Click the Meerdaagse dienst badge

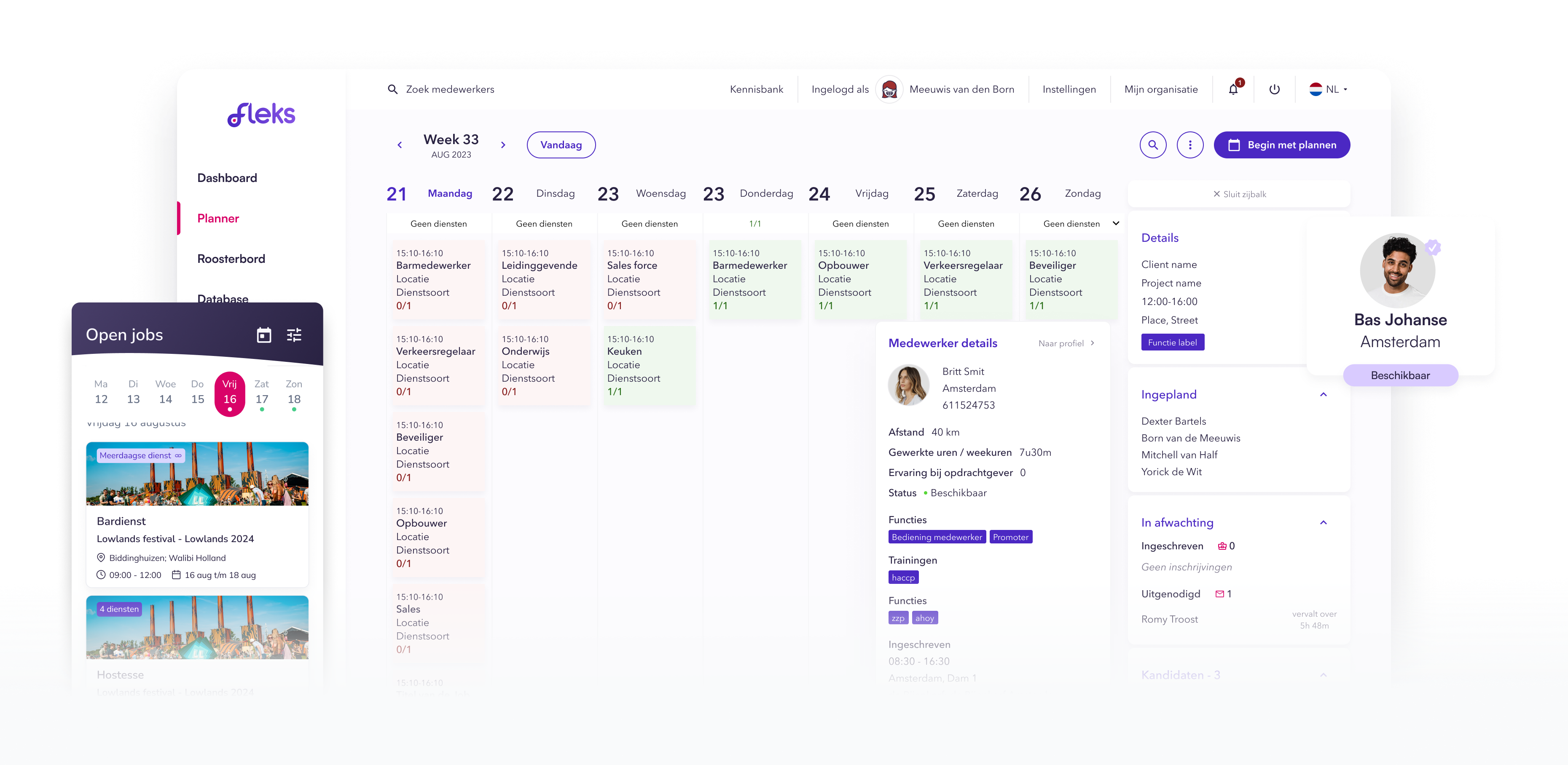tap(140, 455)
